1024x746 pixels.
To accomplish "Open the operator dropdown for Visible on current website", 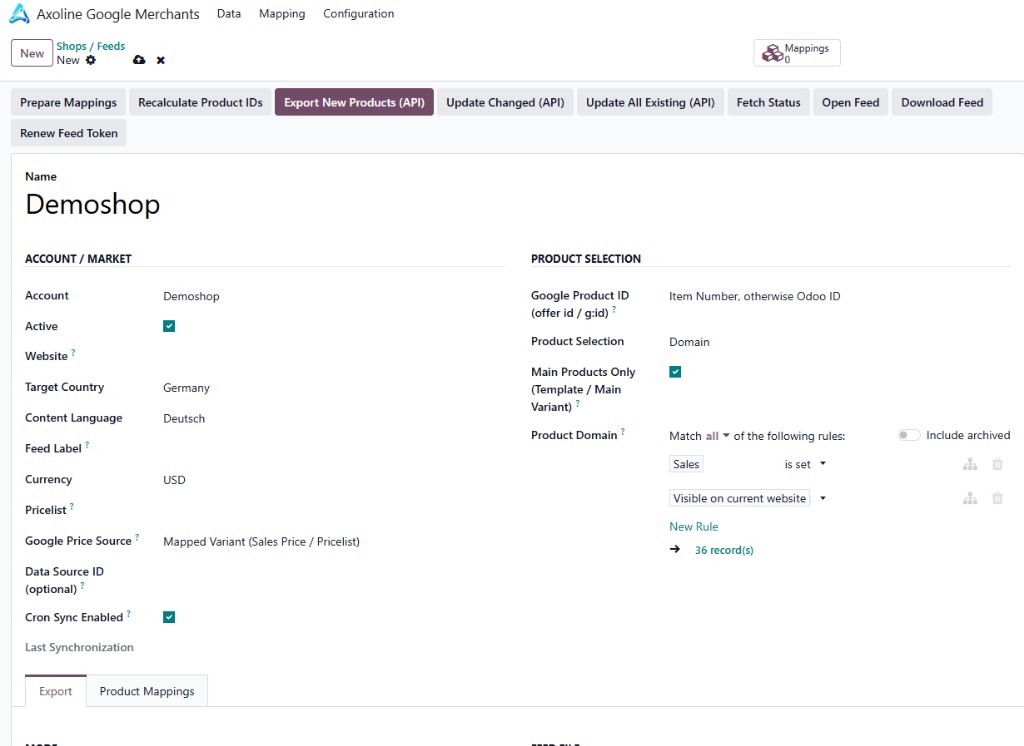I will point(823,498).
